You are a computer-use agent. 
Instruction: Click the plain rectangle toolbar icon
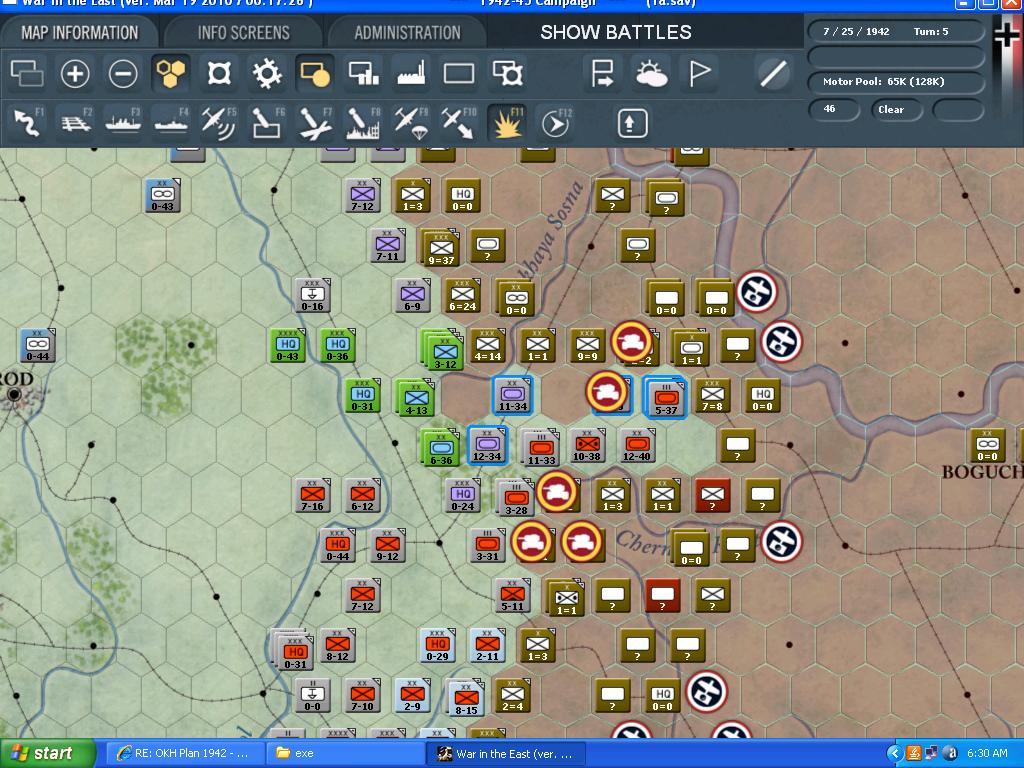point(459,73)
